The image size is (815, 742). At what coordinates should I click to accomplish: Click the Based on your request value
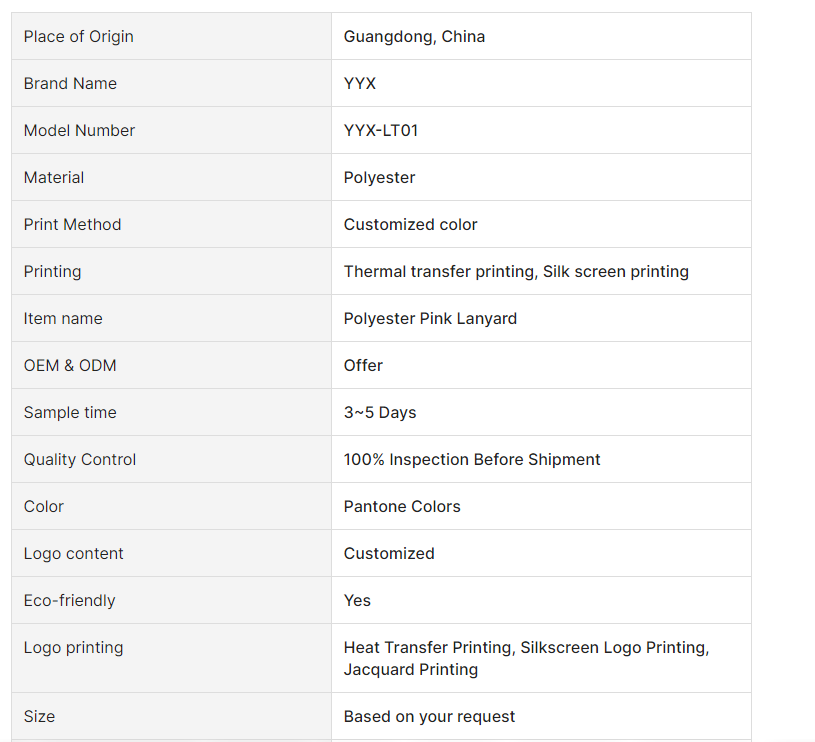click(429, 717)
